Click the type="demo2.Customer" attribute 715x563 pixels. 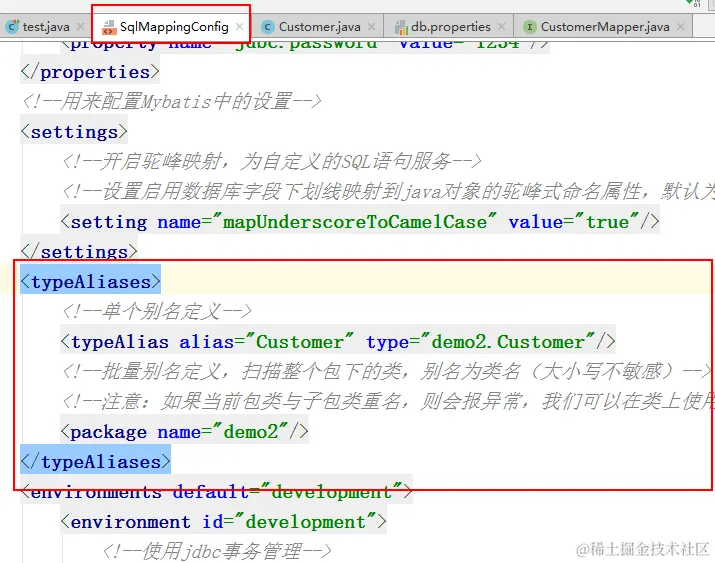pyautogui.click(x=480, y=342)
